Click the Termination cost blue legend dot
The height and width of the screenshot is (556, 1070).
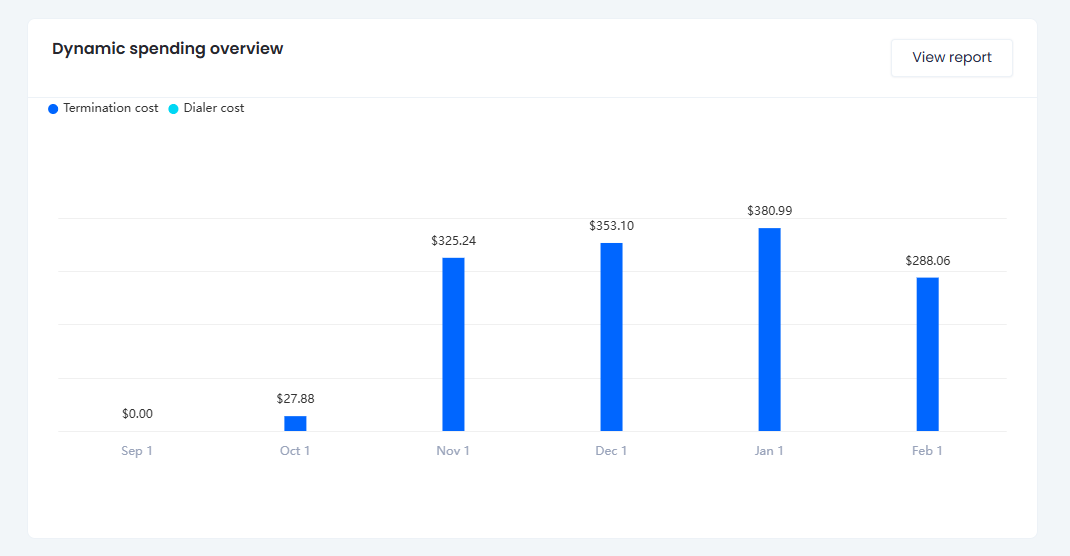tap(53, 109)
